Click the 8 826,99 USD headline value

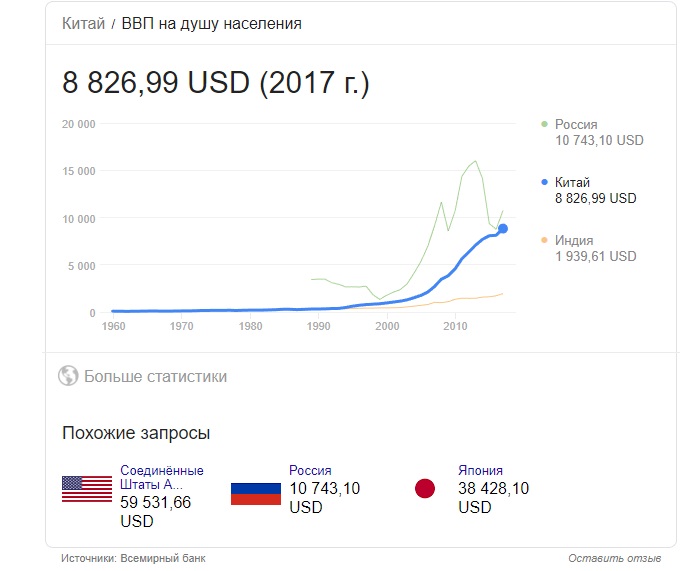[x=156, y=82]
